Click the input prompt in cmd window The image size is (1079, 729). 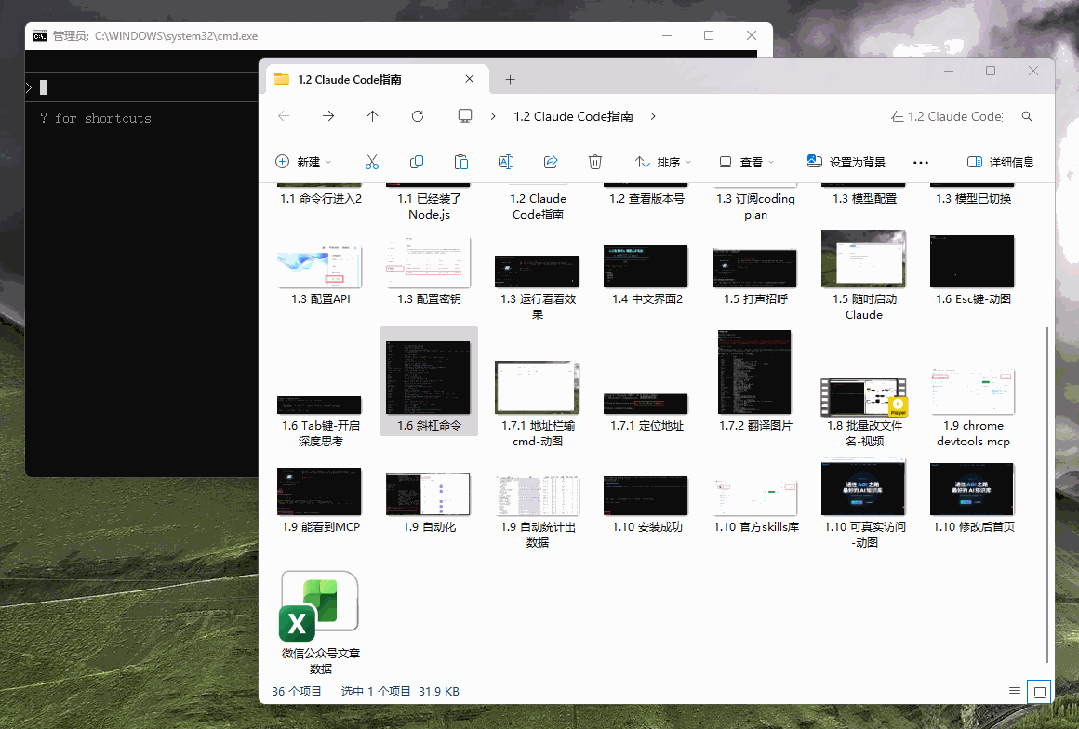[x=141, y=87]
